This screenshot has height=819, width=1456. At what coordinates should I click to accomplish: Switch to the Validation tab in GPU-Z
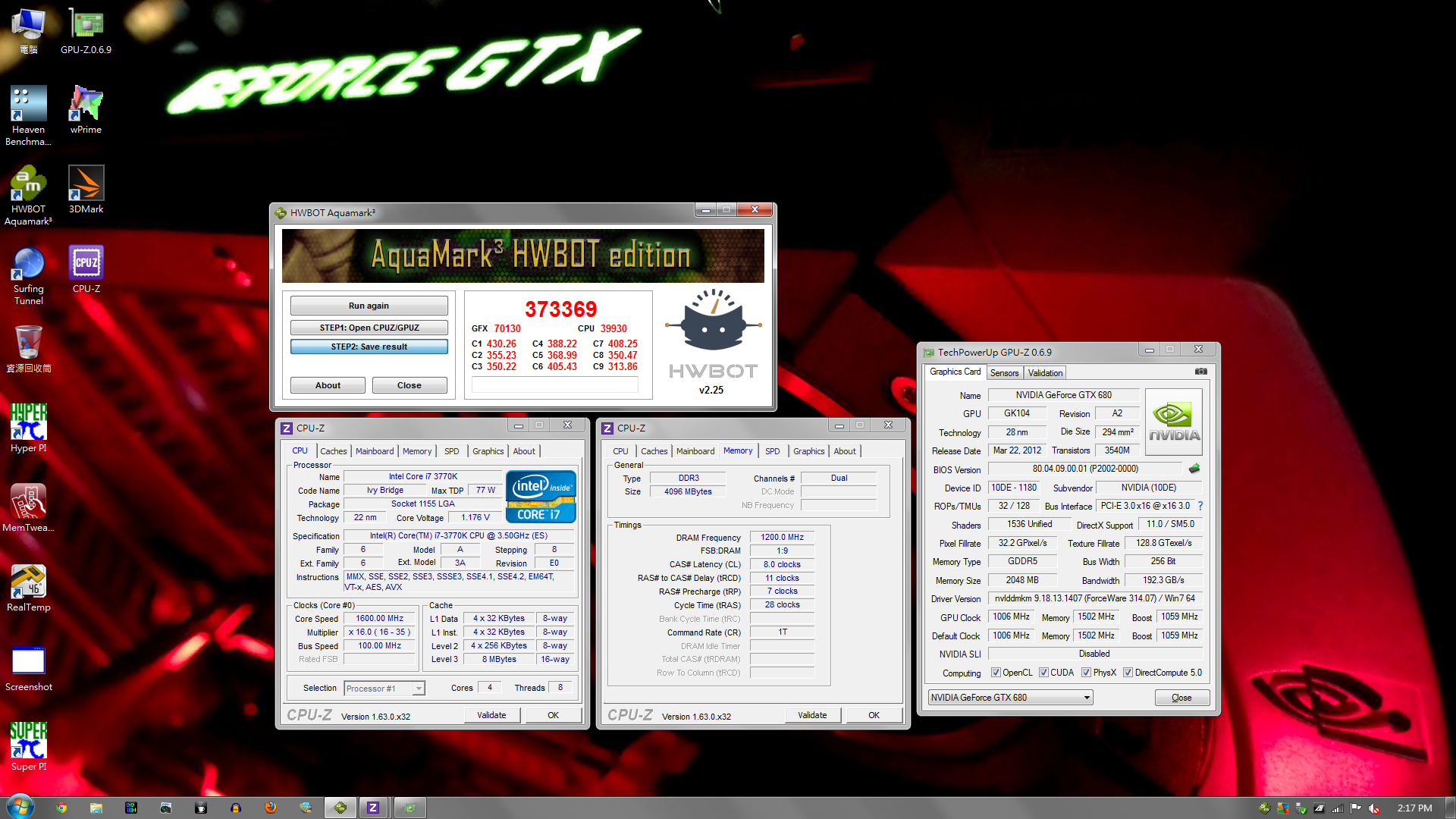(1045, 373)
